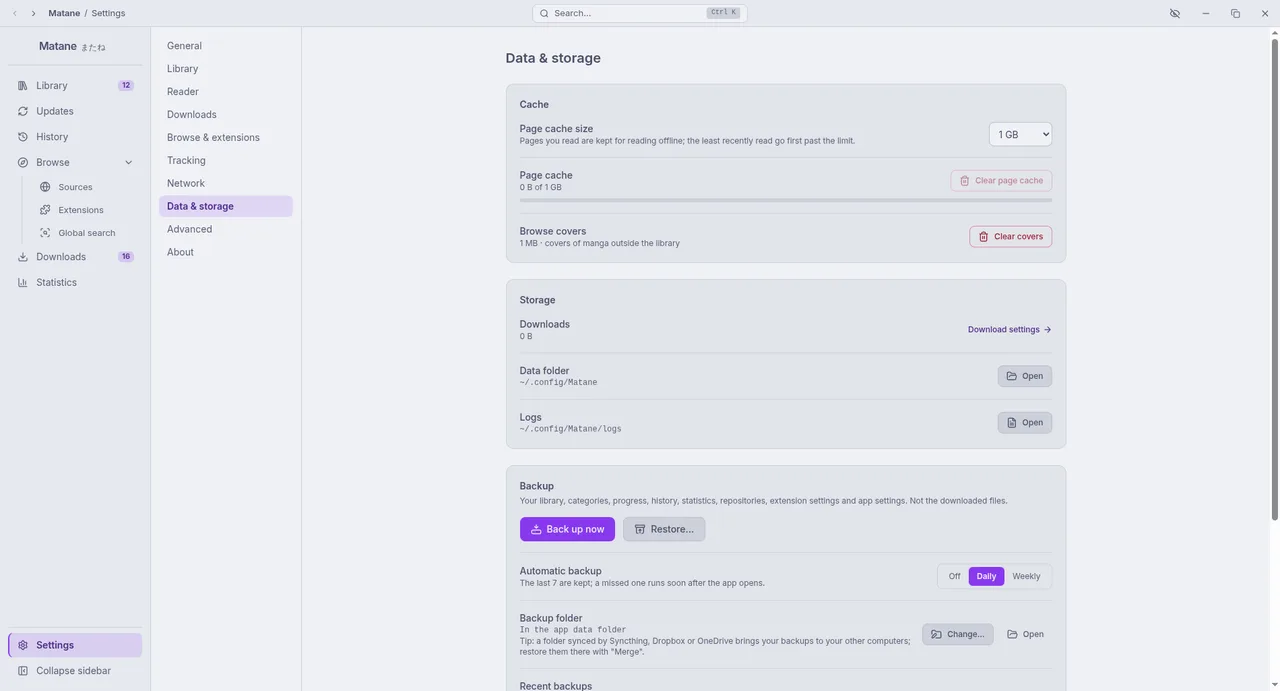Click the Settings gear icon
Screen dimensions: 1280x691
[x=23, y=645]
